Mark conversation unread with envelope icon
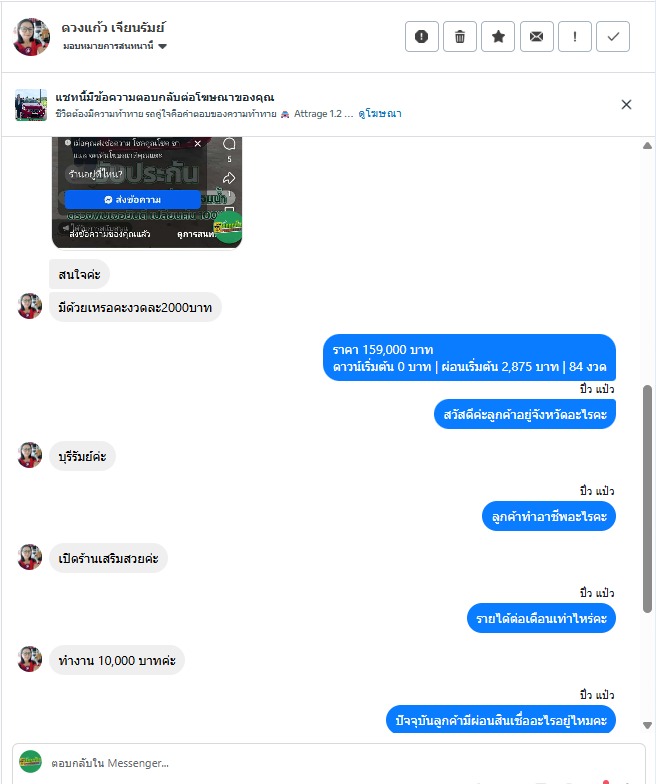 tap(536, 36)
